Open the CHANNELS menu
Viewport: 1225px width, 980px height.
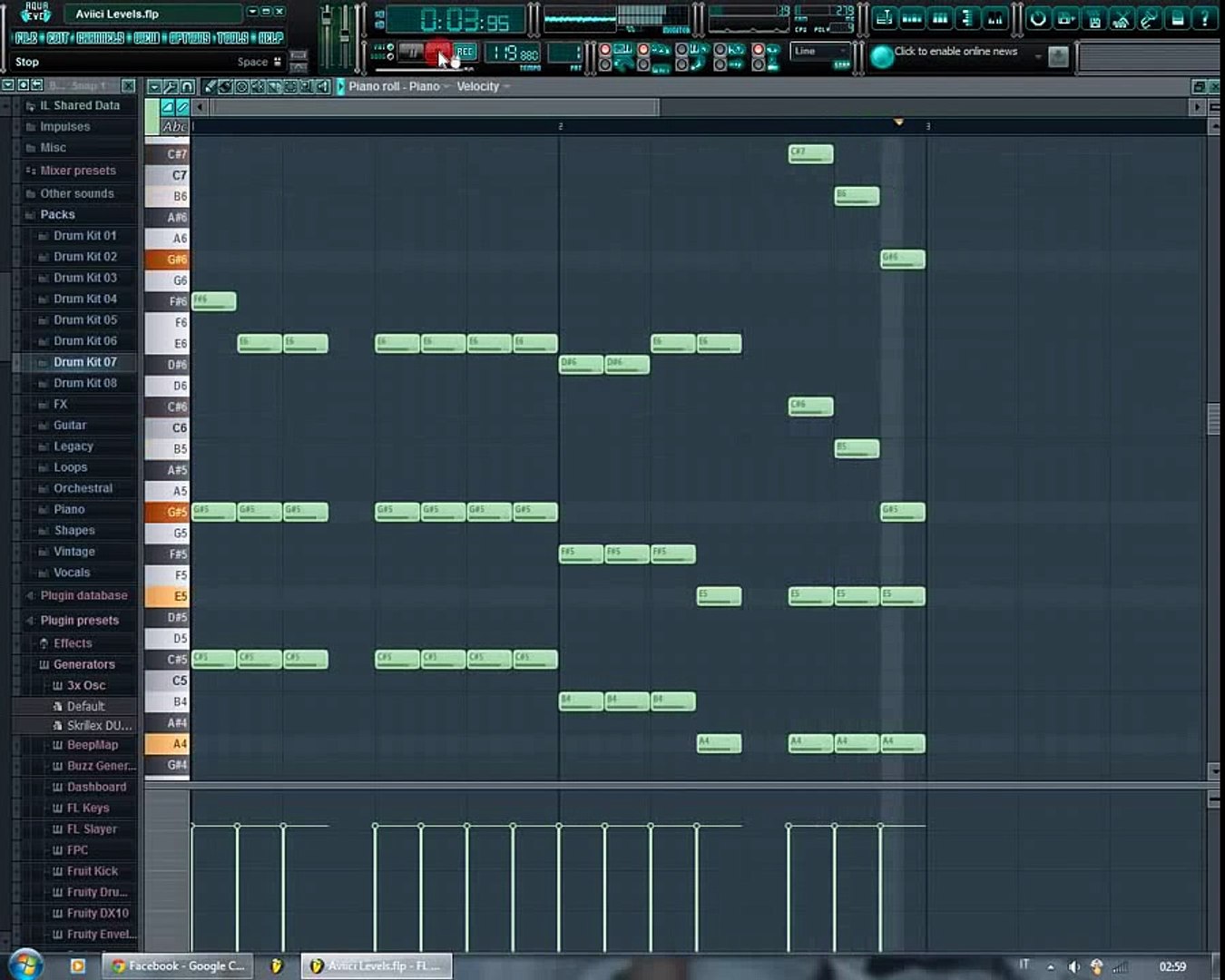click(100, 38)
